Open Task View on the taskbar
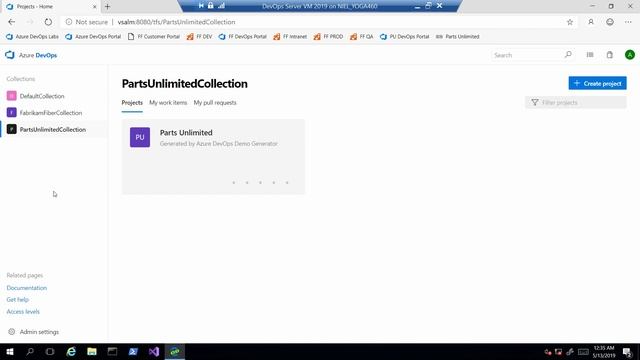This screenshot has height=360, width=640. click(50, 351)
